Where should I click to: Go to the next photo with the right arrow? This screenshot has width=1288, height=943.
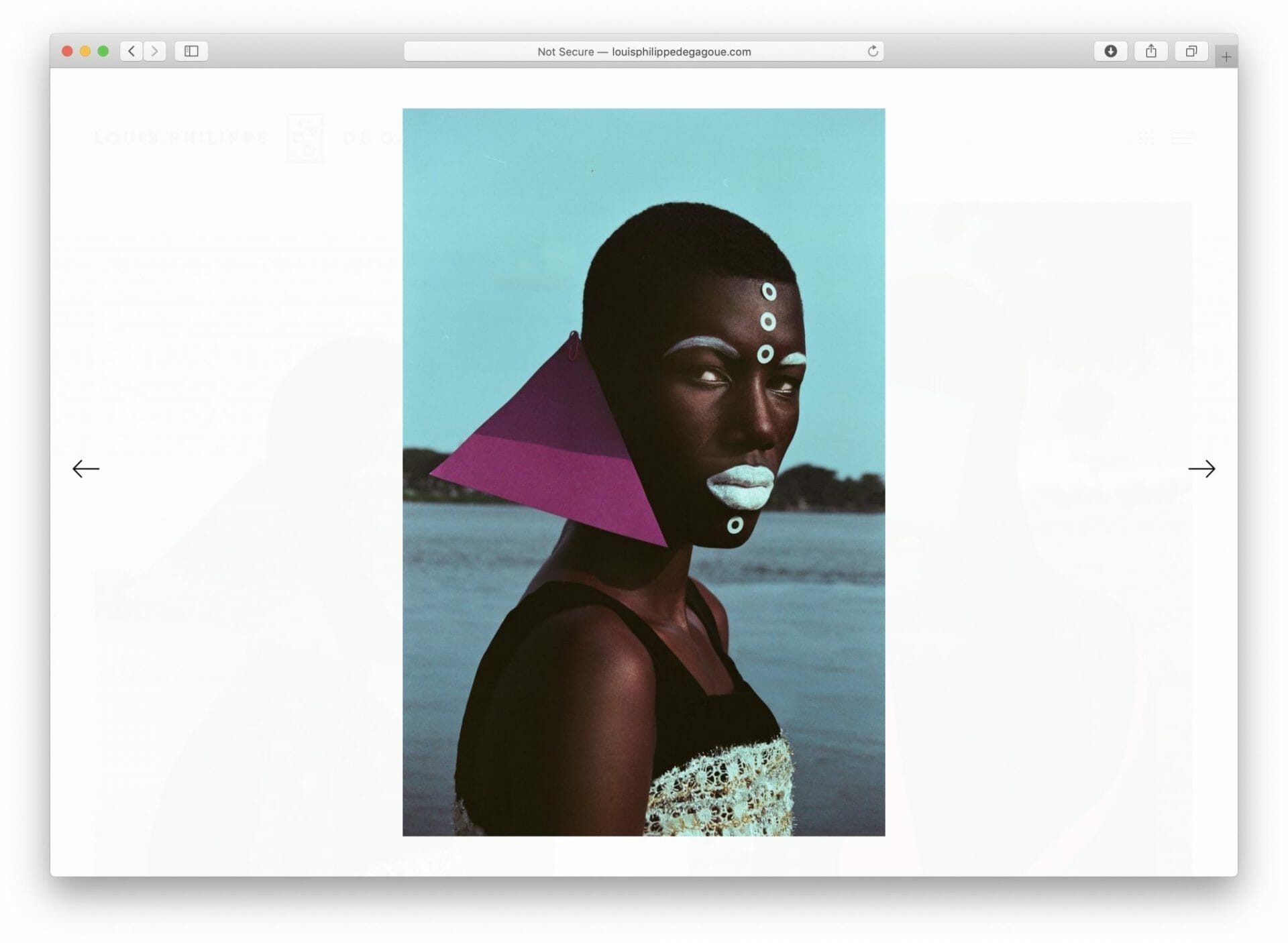coord(1201,469)
